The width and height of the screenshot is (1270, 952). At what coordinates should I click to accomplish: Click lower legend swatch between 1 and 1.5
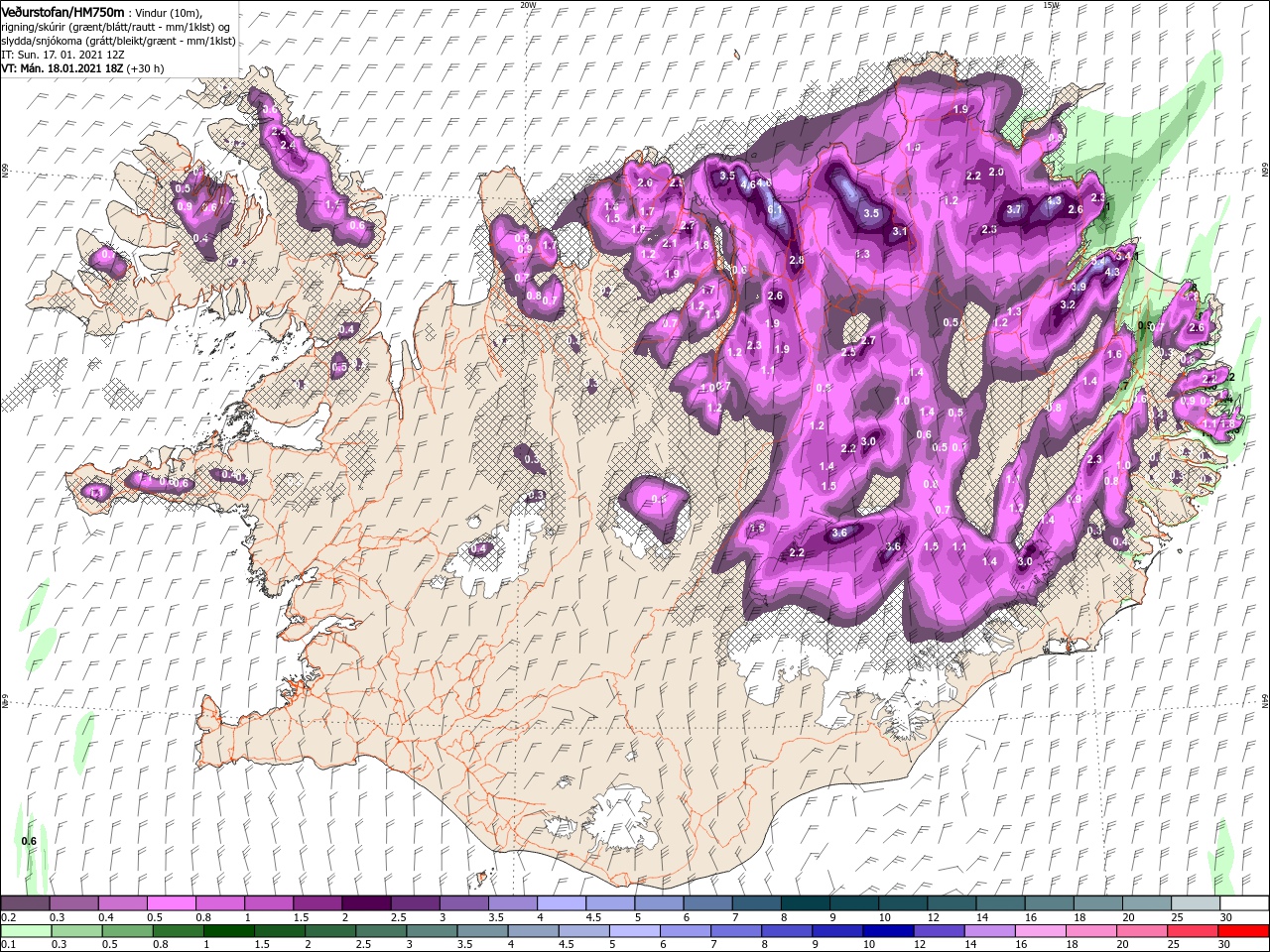[x=228, y=930]
